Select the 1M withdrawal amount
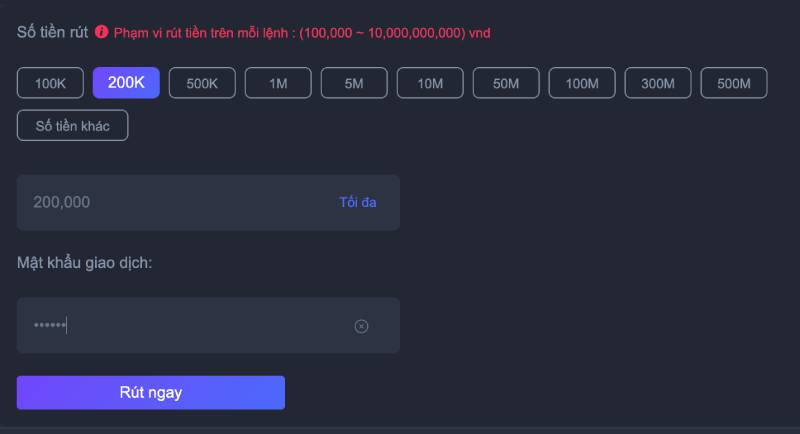This screenshot has width=800, height=434. [x=278, y=83]
